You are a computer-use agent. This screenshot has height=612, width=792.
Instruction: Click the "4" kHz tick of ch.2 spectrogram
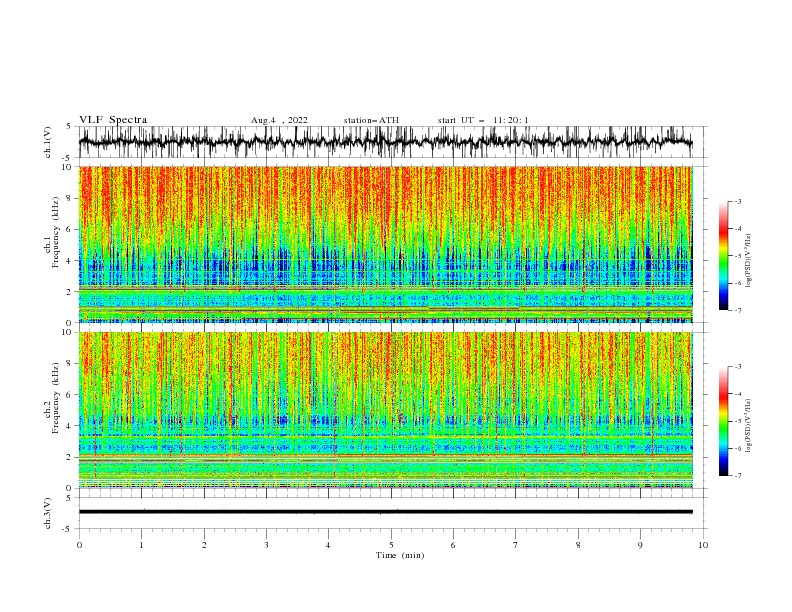tap(71, 426)
